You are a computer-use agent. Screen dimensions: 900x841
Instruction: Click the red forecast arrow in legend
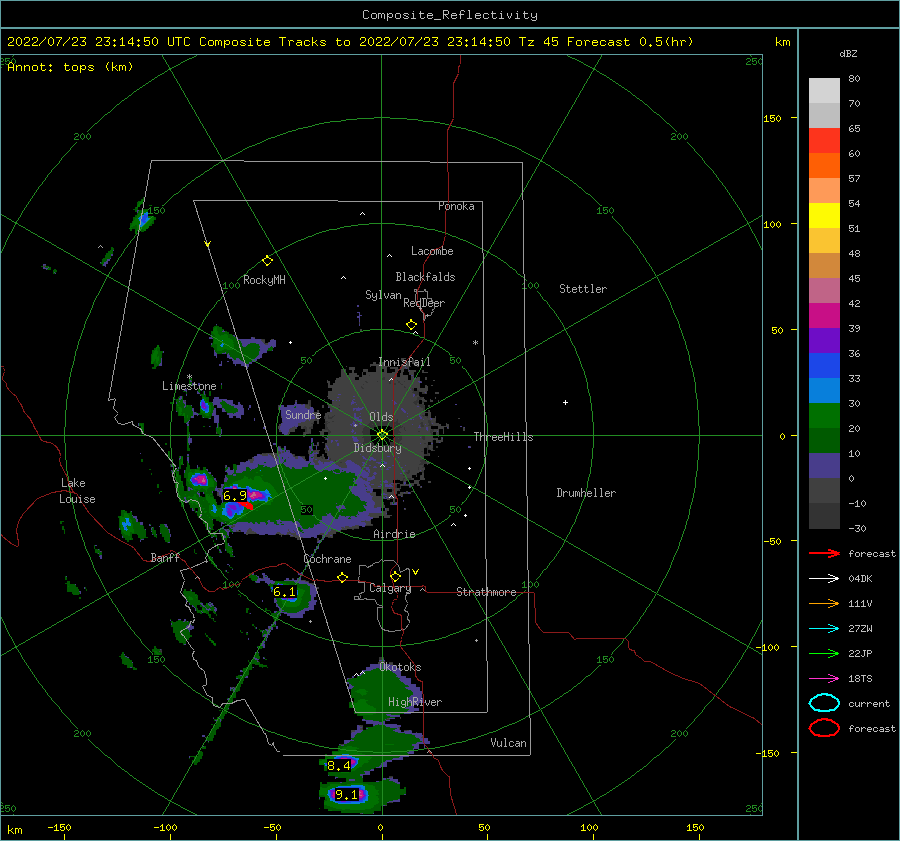point(824,553)
